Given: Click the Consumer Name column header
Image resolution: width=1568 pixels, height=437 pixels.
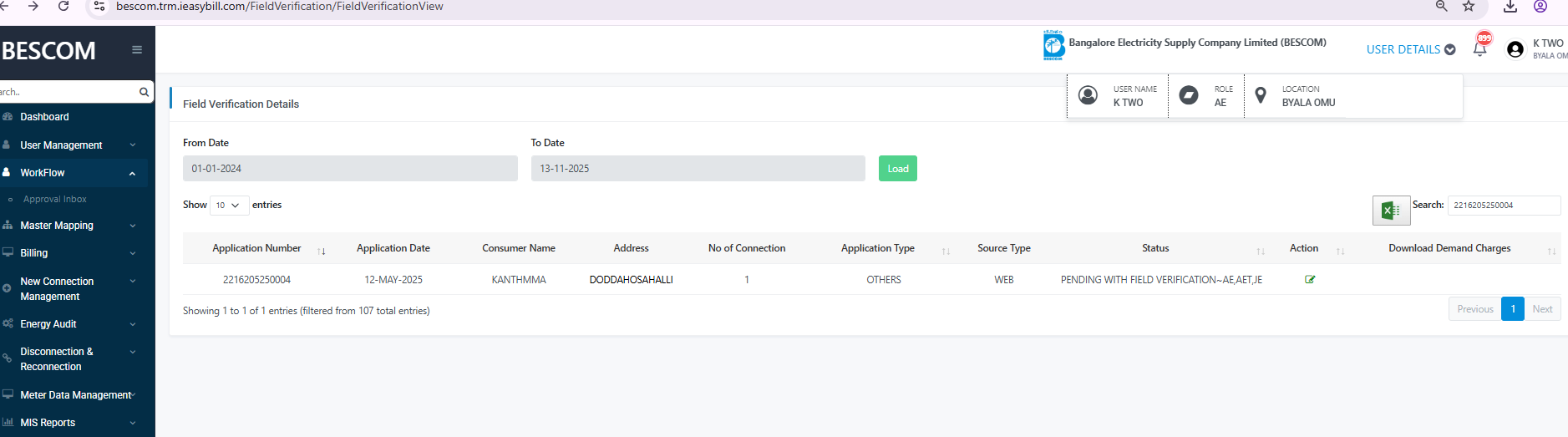Looking at the screenshot, I should coord(519,248).
